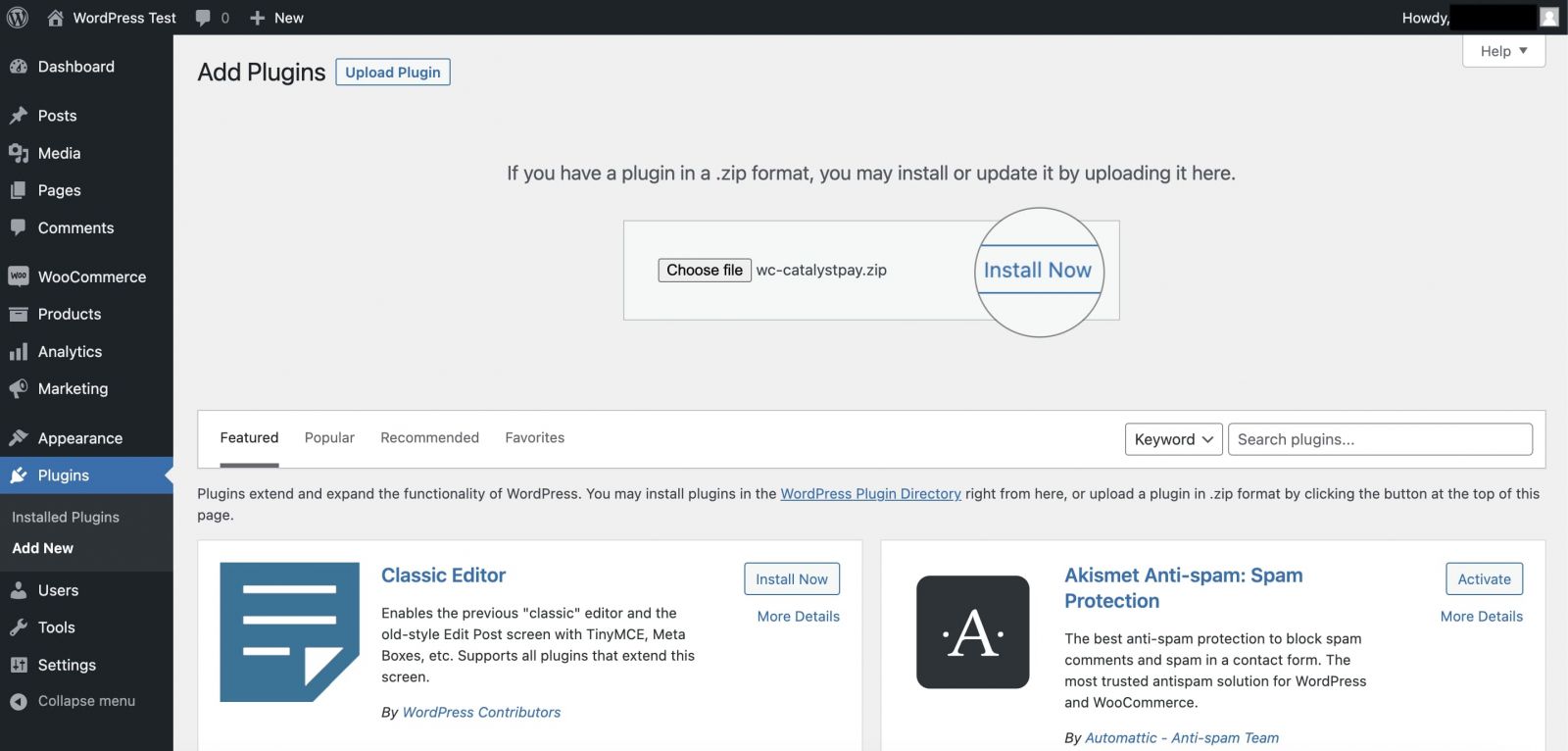Click the Howdy account greeting

pyautogui.click(x=1425, y=18)
